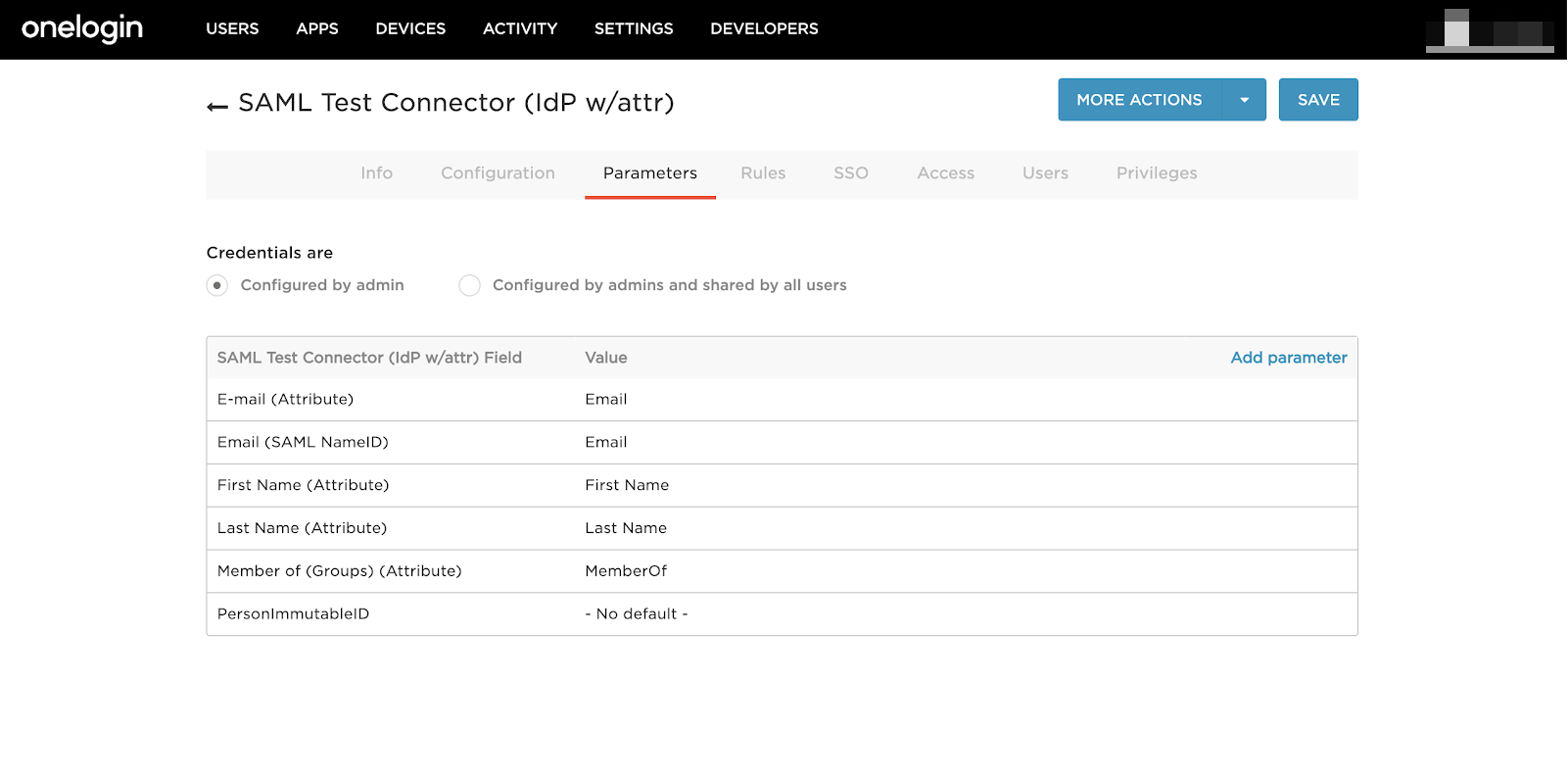Open the PersonImmutableID parameter row
Screen dimensions: 1568x781
(x=293, y=614)
